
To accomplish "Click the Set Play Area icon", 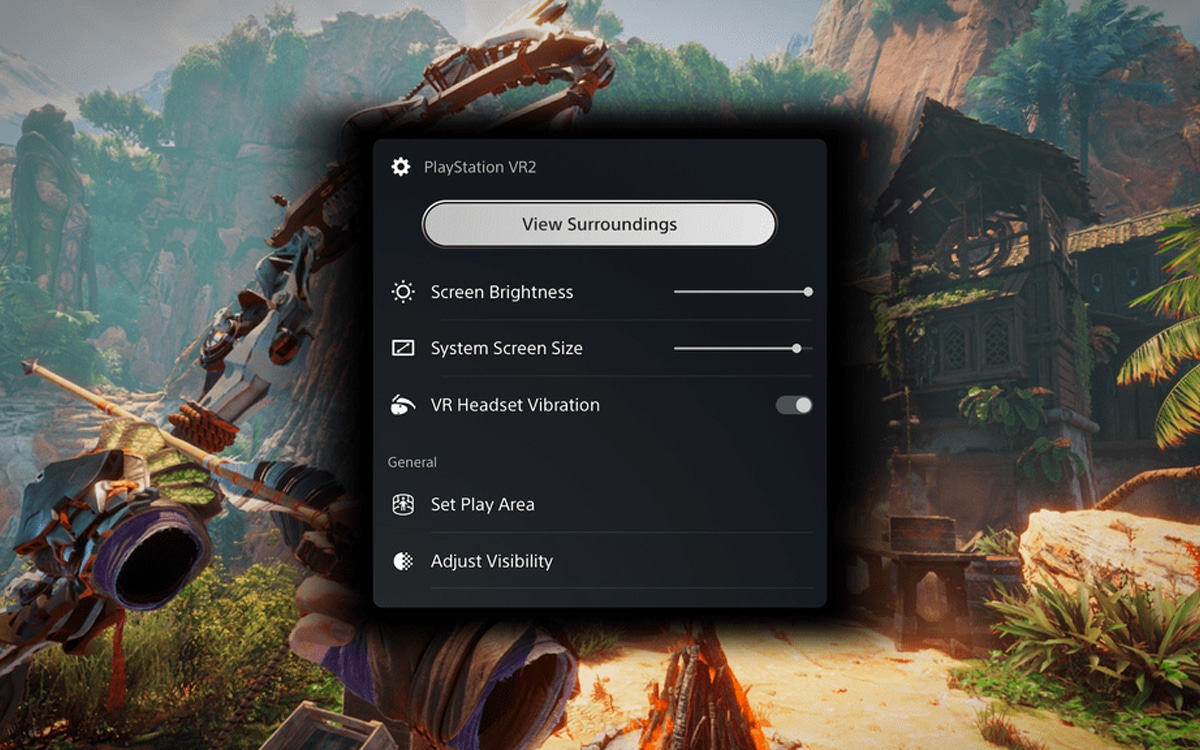I will [x=402, y=504].
